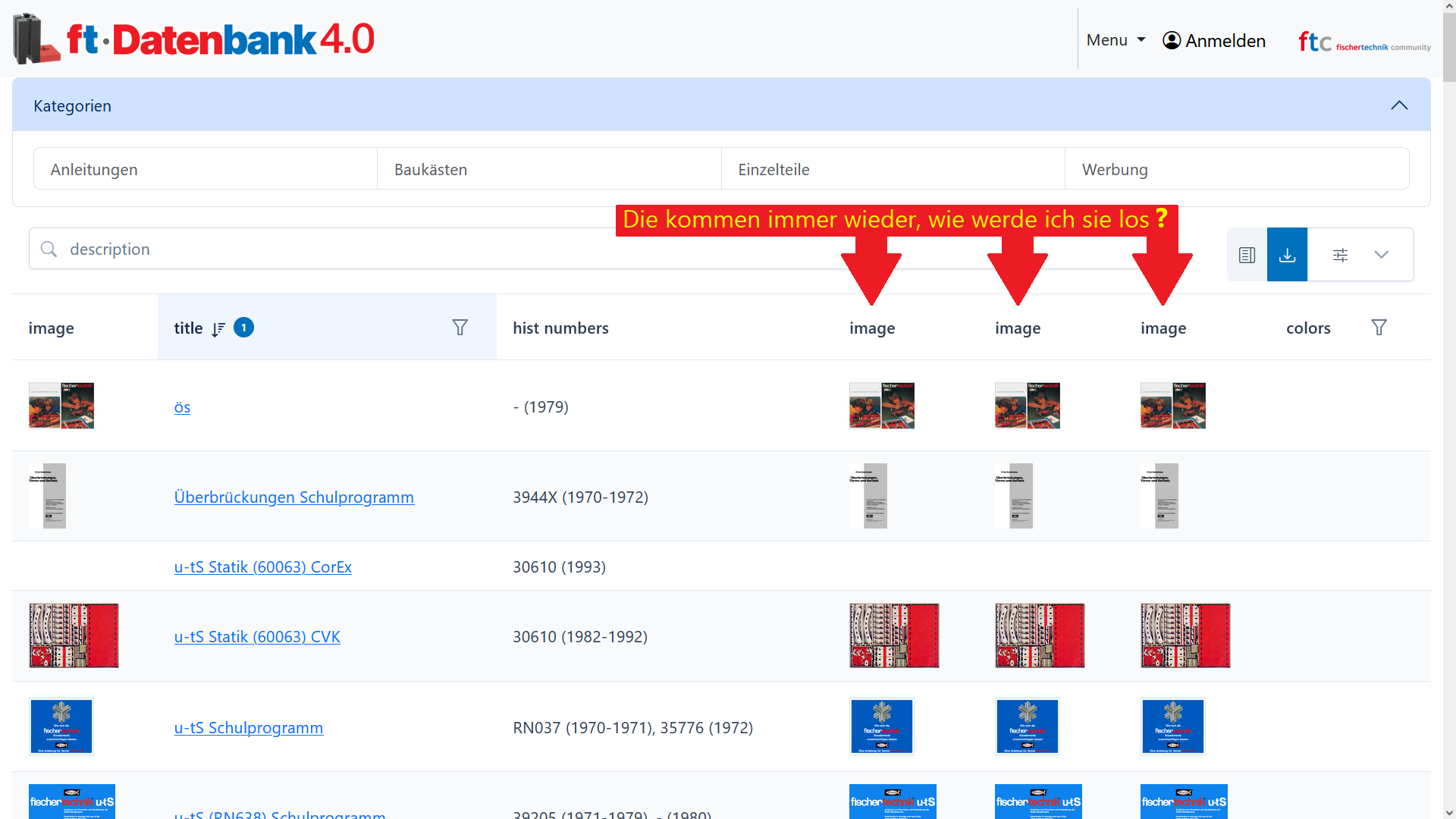
Task: Click the u-tS Schulprogramm first thumbnail
Action: click(x=61, y=726)
